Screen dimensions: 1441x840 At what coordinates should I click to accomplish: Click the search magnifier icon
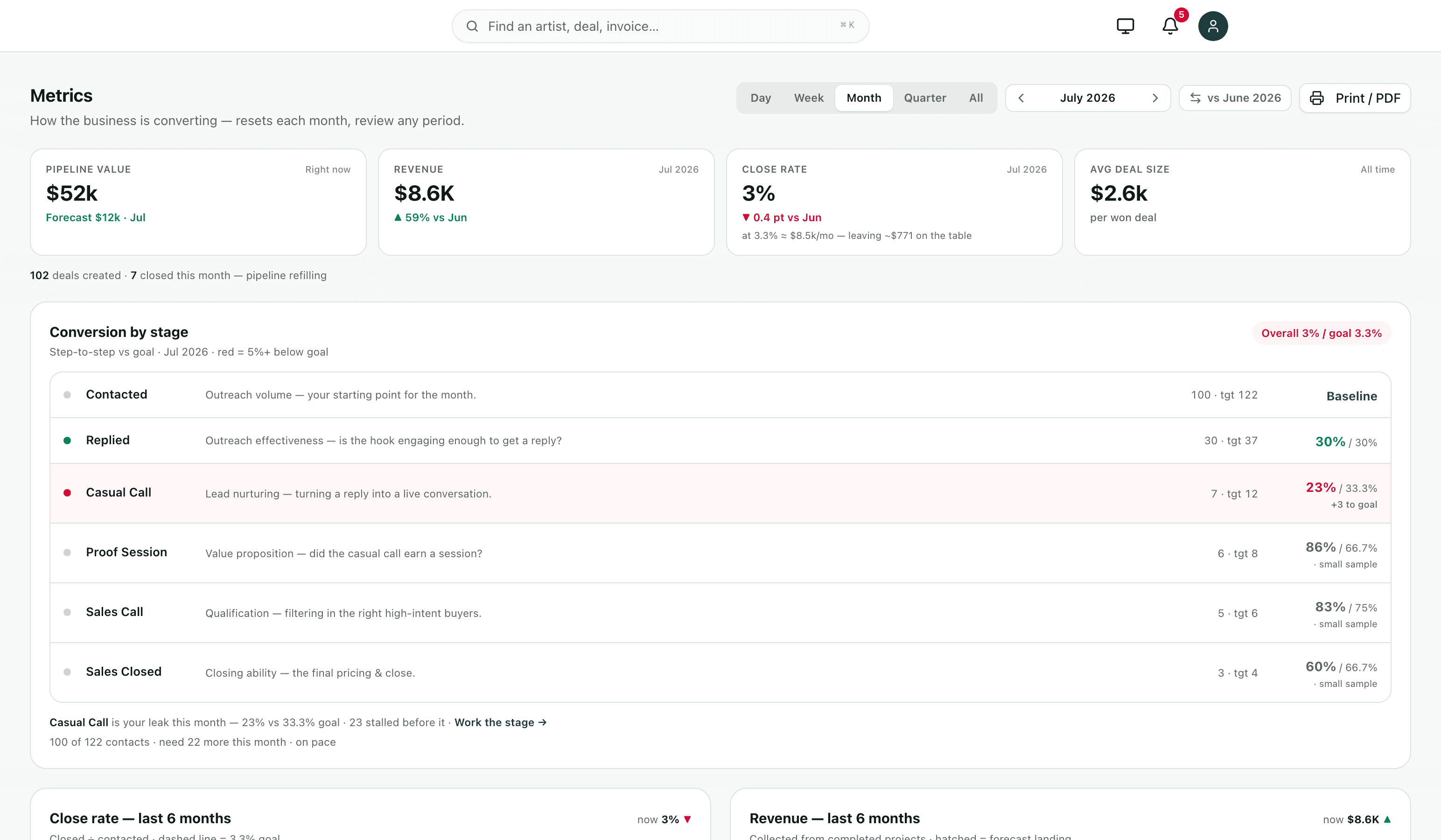coord(472,26)
